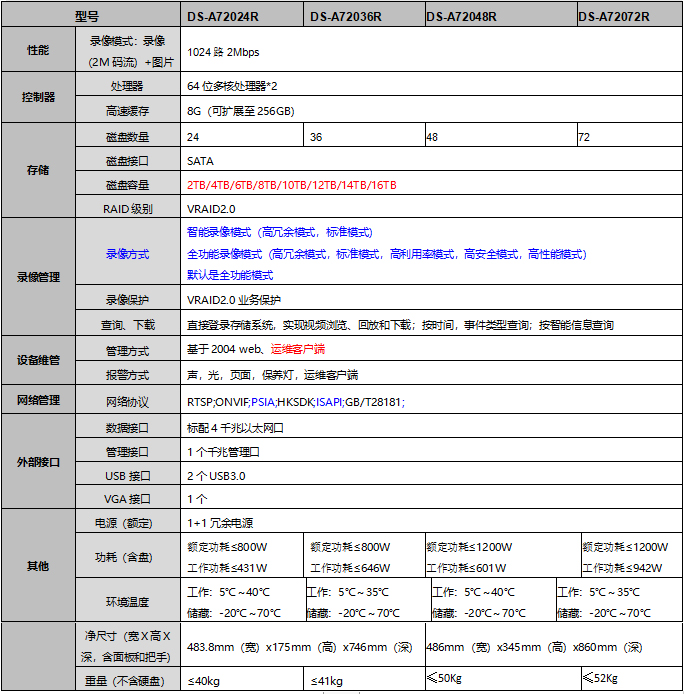Click the blue 录像方式 label

(x=128, y=254)
